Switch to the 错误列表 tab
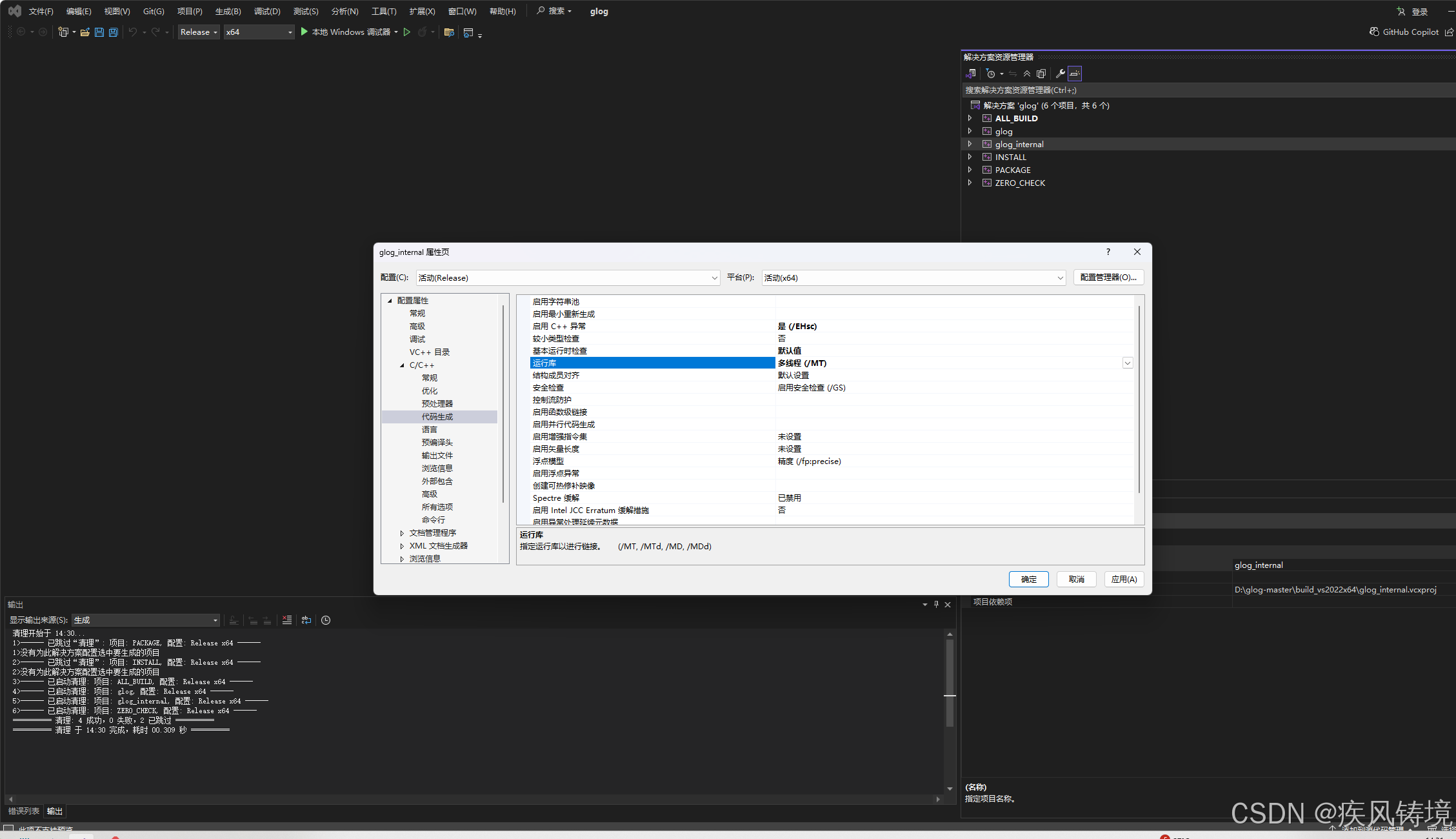The width and height of the screenshot is (1456, 839). click(x=24, y=811)
